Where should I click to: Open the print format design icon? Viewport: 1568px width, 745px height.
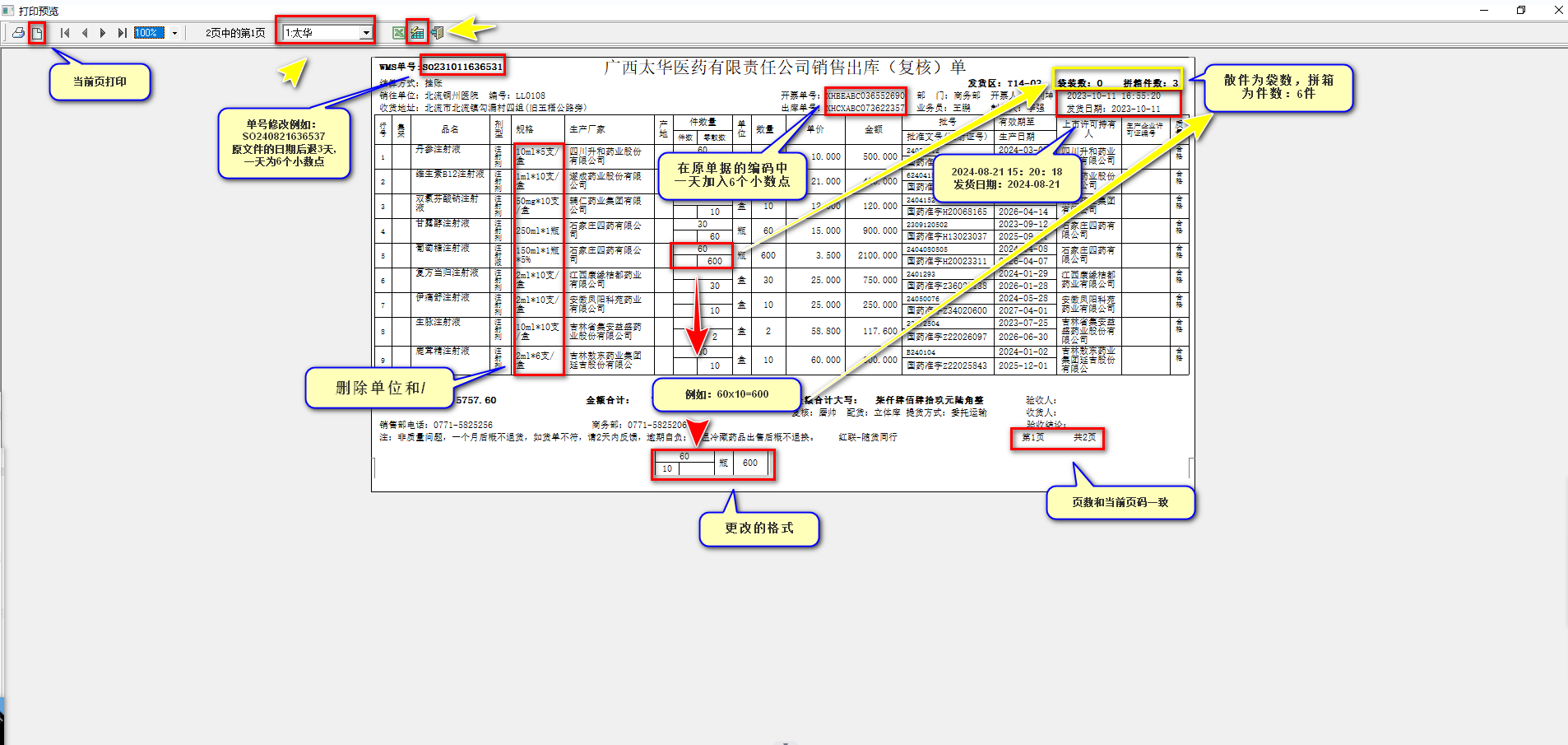[418, 33]
